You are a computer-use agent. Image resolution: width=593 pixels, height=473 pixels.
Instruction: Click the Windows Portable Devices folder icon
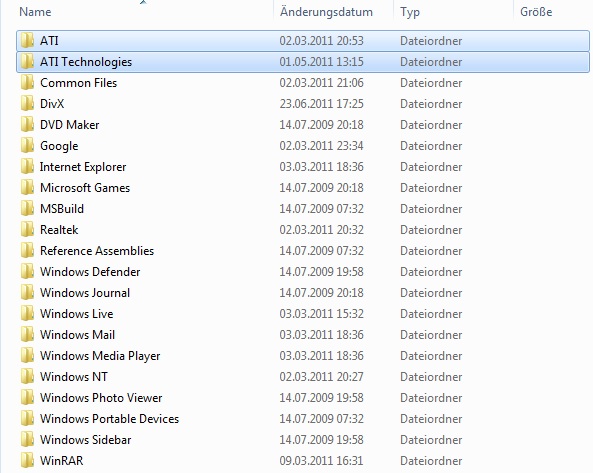click(x=27, y=419)
